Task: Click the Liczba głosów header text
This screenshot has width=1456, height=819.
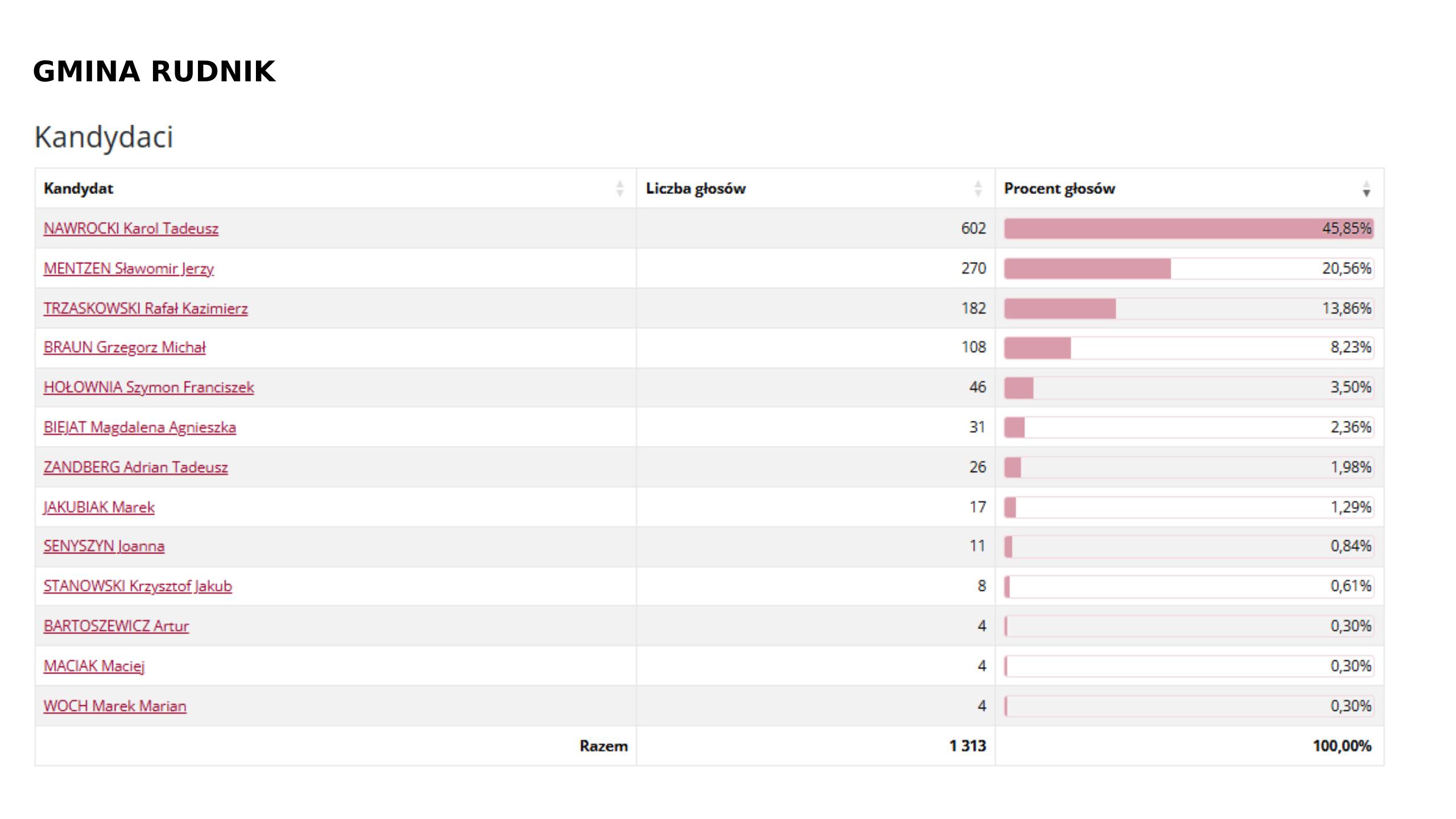Action: pyautogui.click(x=696, y=188)
